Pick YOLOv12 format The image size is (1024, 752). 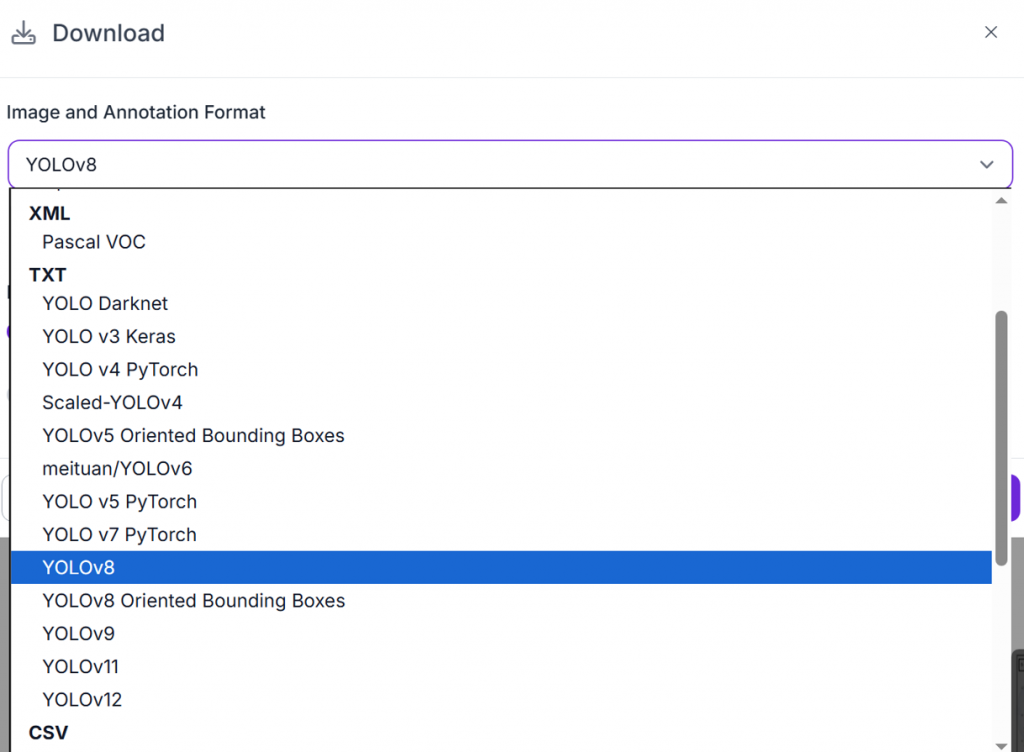[x=82, y=700]
